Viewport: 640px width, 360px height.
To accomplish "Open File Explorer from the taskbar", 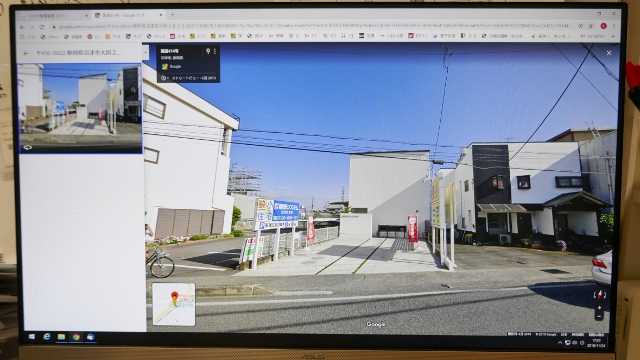I will click(61, 337).
